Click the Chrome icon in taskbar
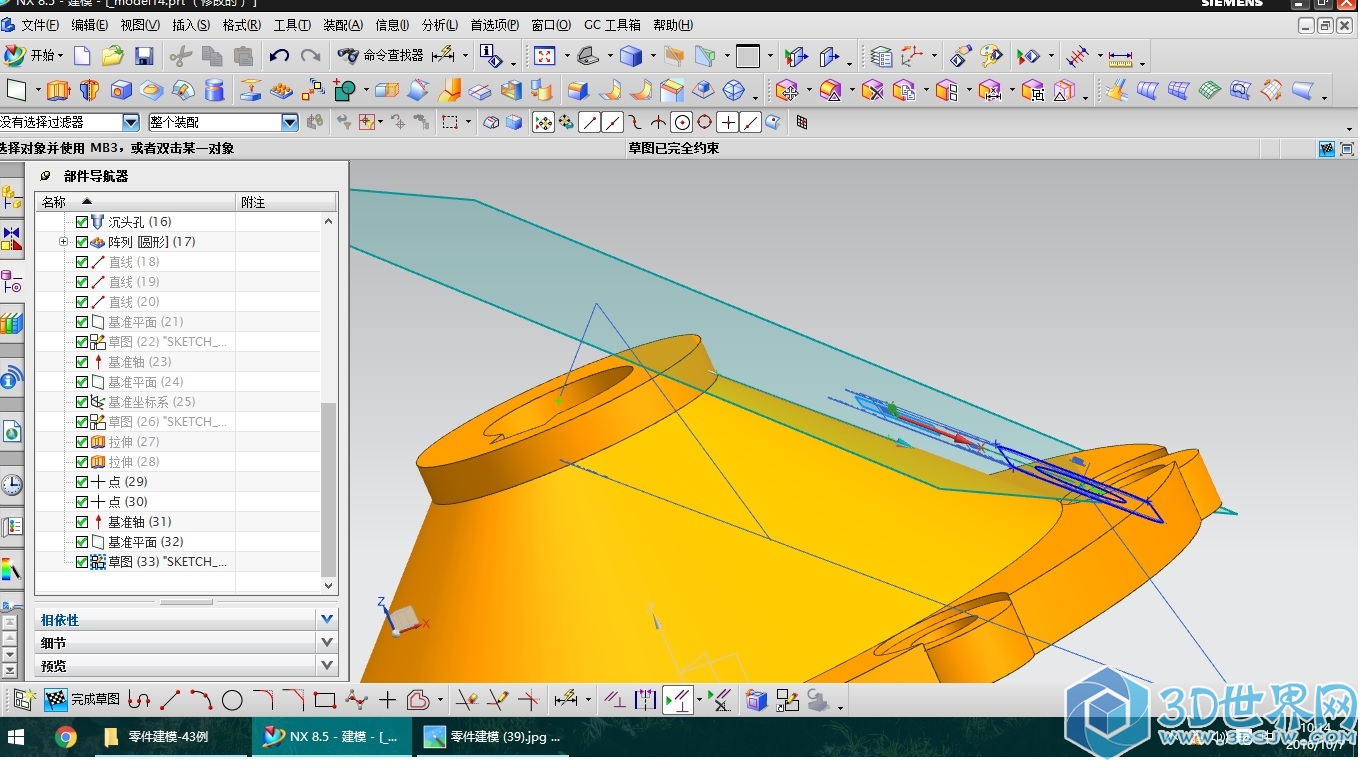Viewport: 1366px width, 768px height. coord(66,738)
